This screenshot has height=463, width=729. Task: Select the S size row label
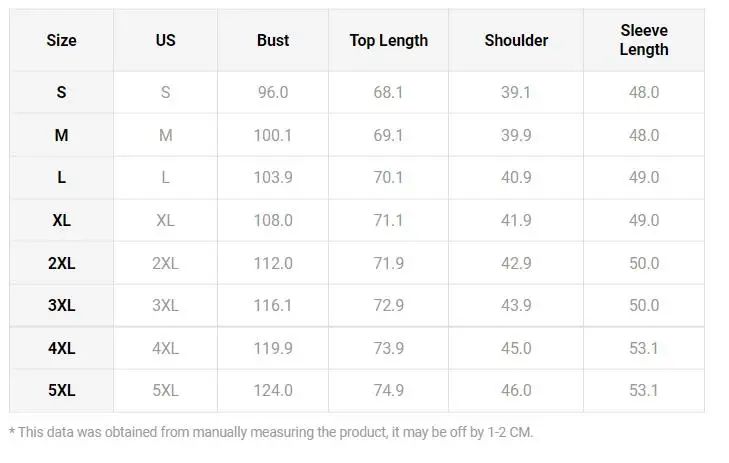(61, 93)
